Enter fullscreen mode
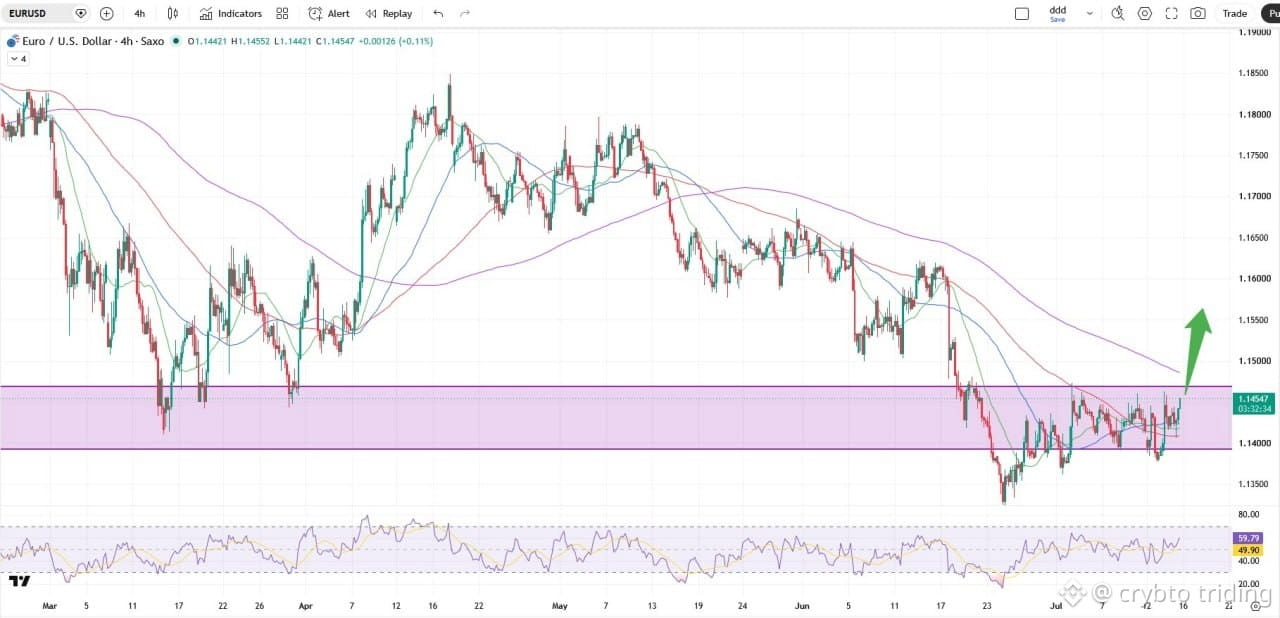This screenshot has width=1280, height=618. (x=1171, y=13)
